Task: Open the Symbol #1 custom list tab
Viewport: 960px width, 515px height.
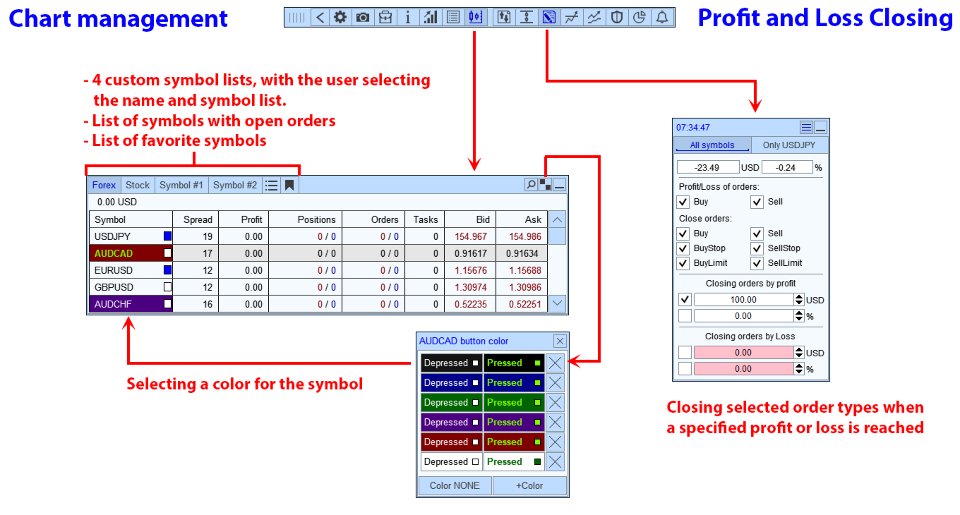Action: click(x=181, y=185)
